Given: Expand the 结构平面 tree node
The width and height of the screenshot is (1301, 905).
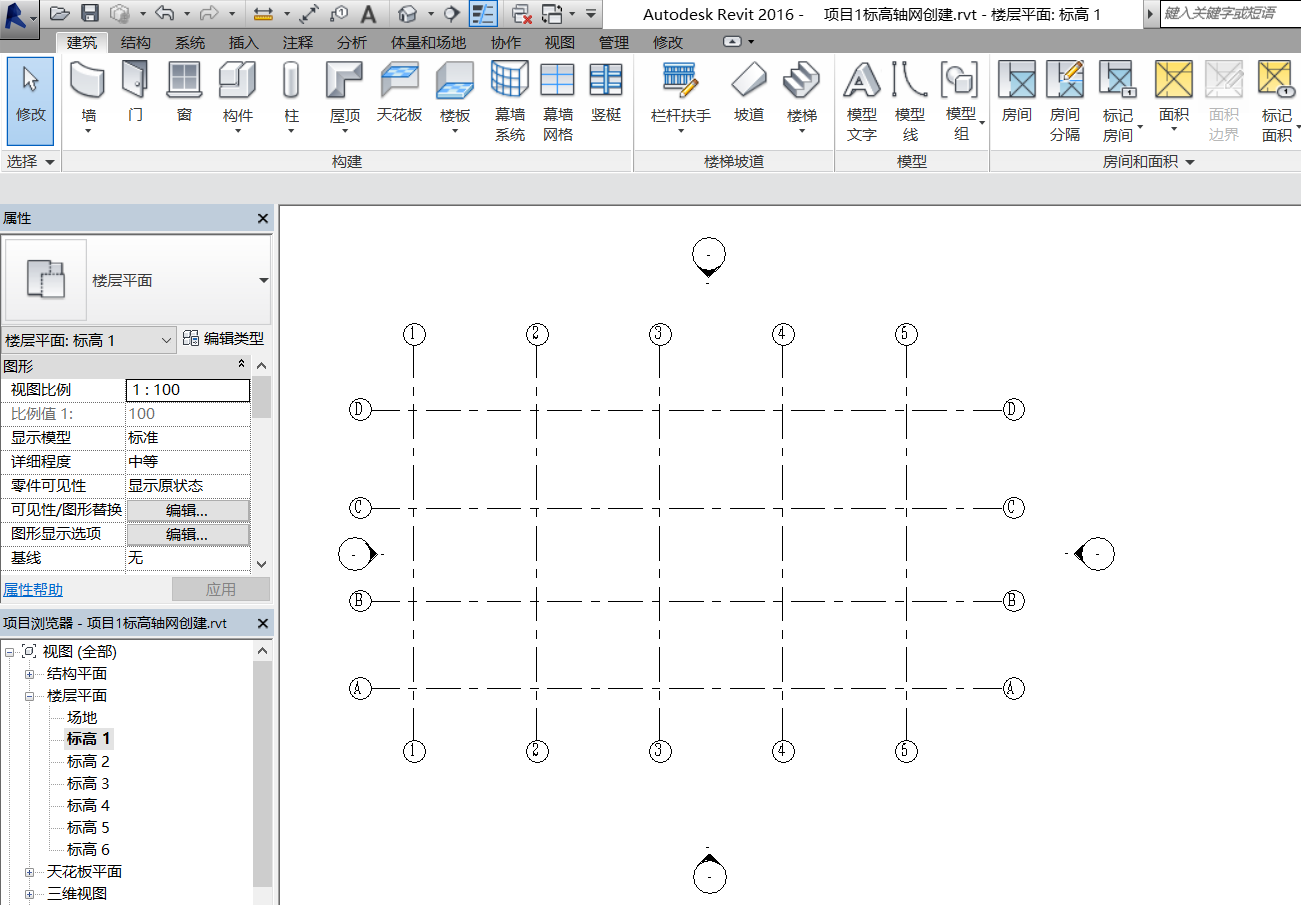Looking at the screenshot, I should click(x=29, y=674).
